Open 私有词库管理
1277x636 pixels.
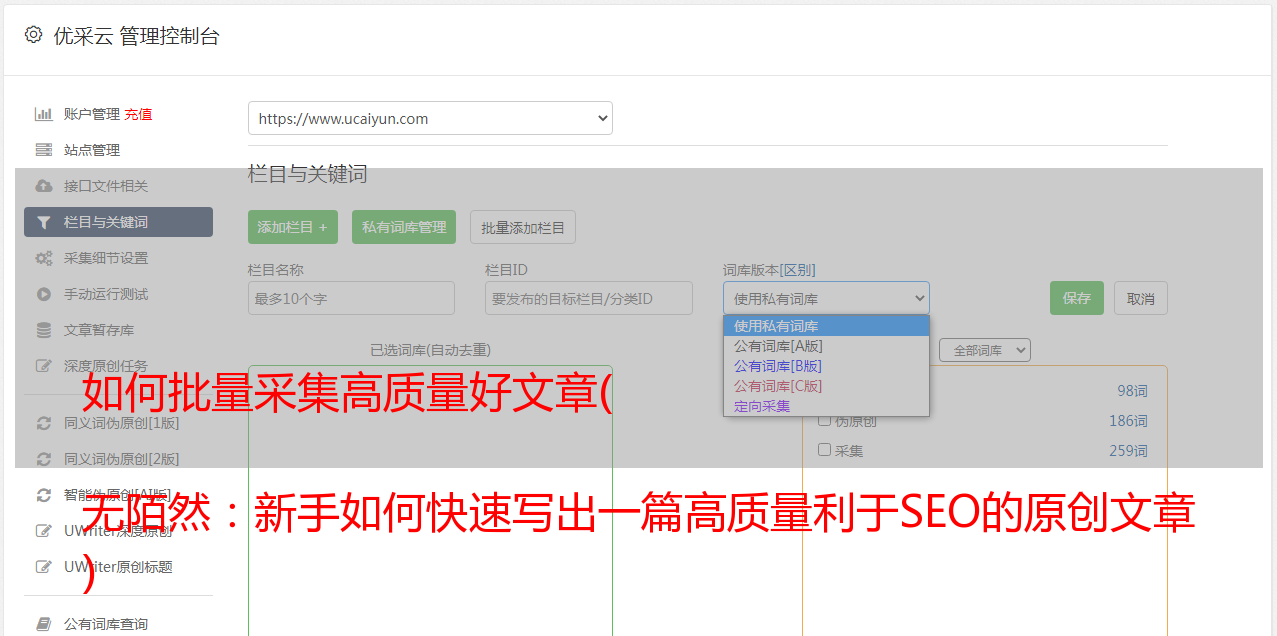[404, 227]
